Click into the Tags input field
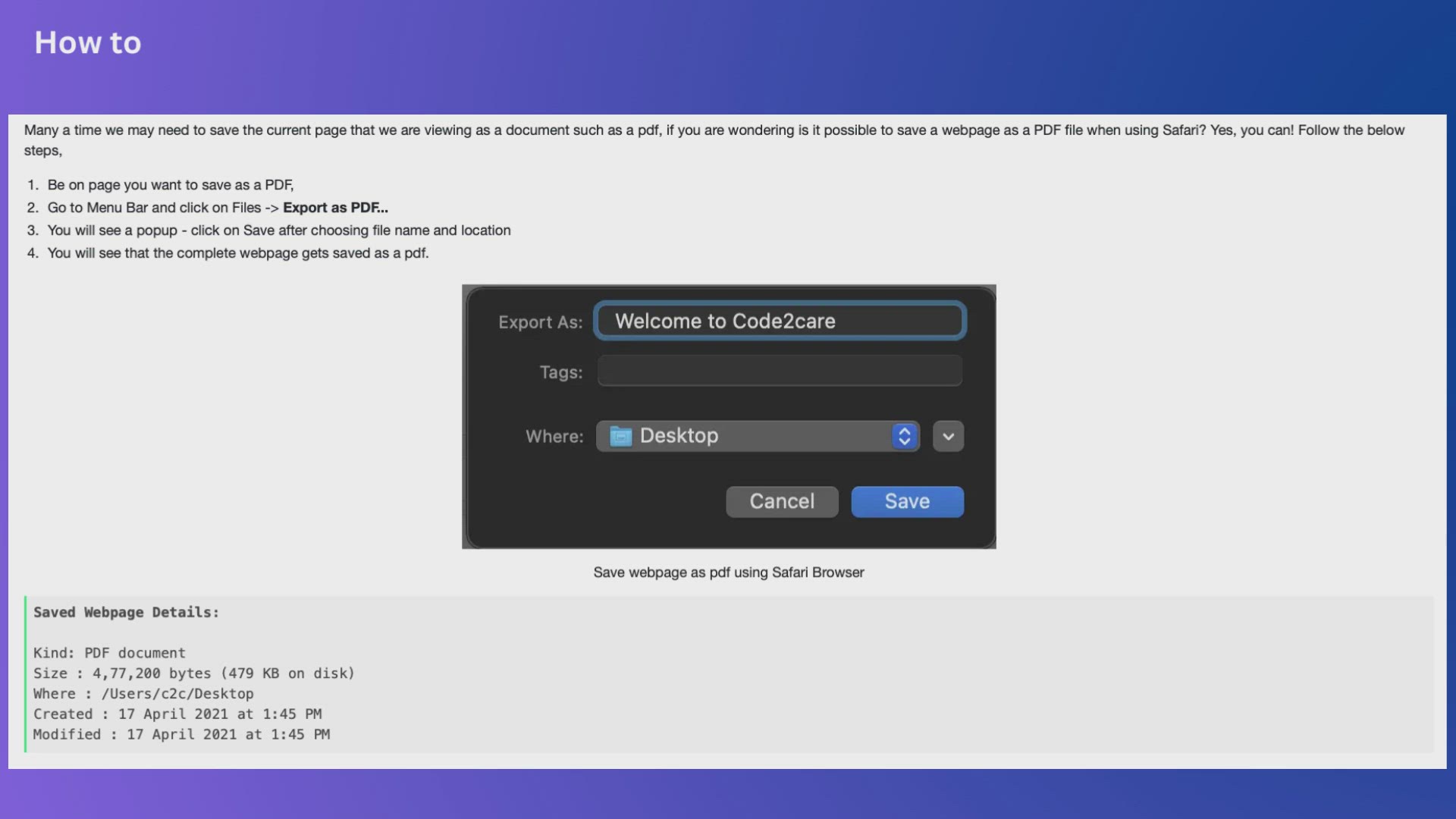This screenshot has height=819, width=1456. click(780, 372)
